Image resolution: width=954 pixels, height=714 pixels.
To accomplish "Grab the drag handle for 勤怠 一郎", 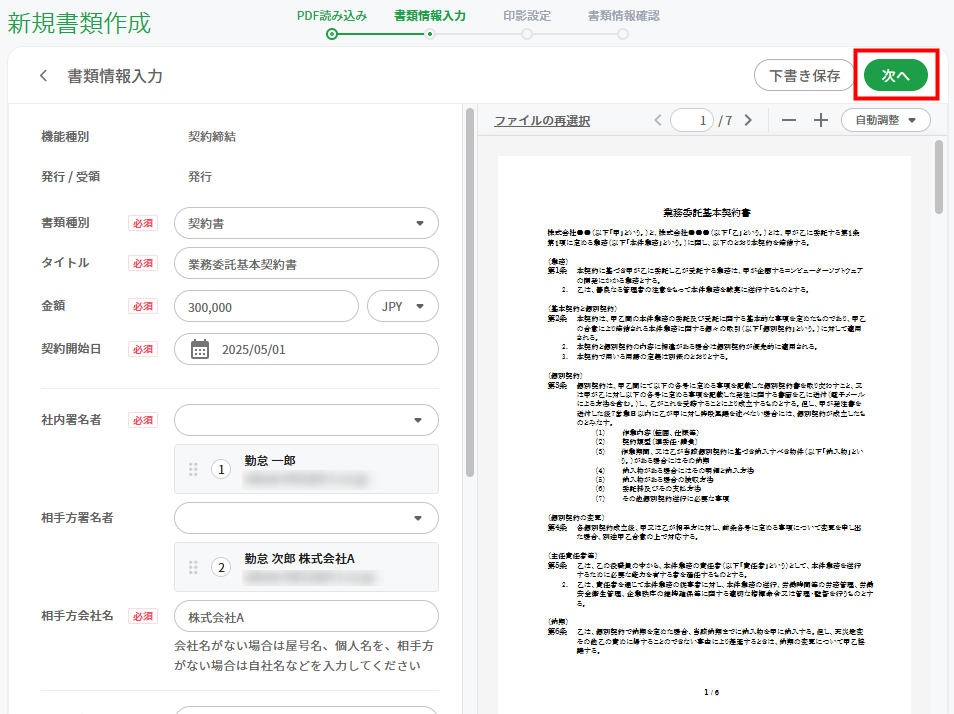I will tap(193, 470).
